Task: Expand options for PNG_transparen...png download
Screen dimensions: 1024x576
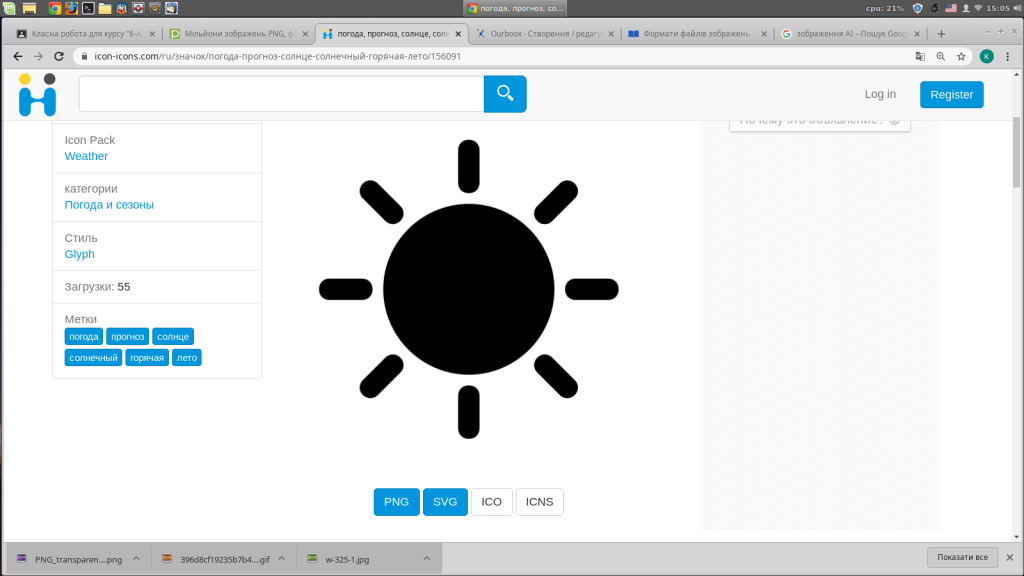Action: pos(137,559)
